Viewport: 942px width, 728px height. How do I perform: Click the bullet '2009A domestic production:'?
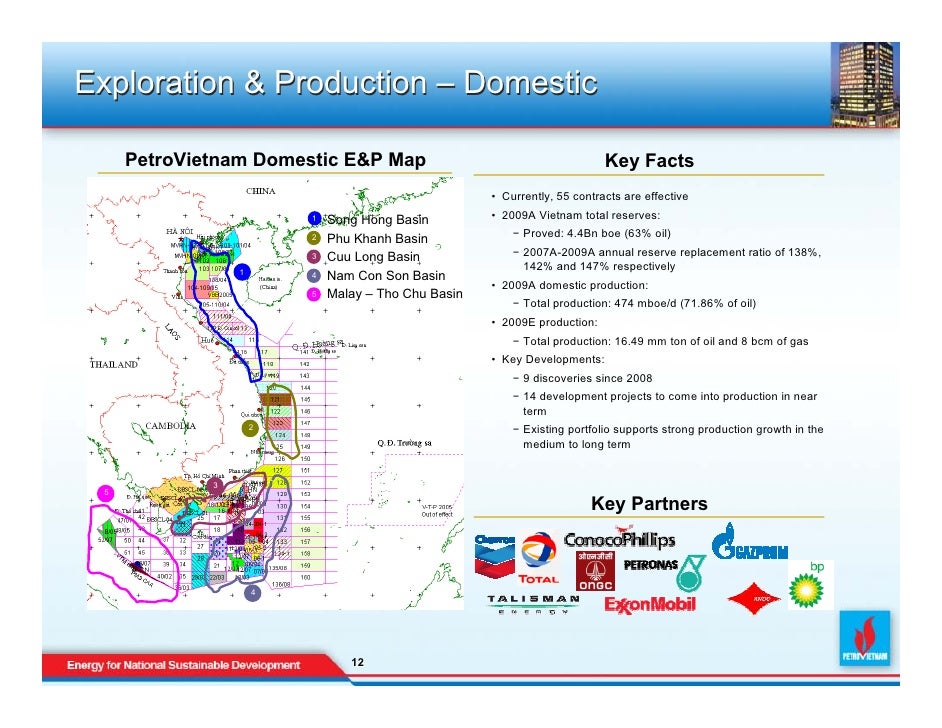click(574, 285)
